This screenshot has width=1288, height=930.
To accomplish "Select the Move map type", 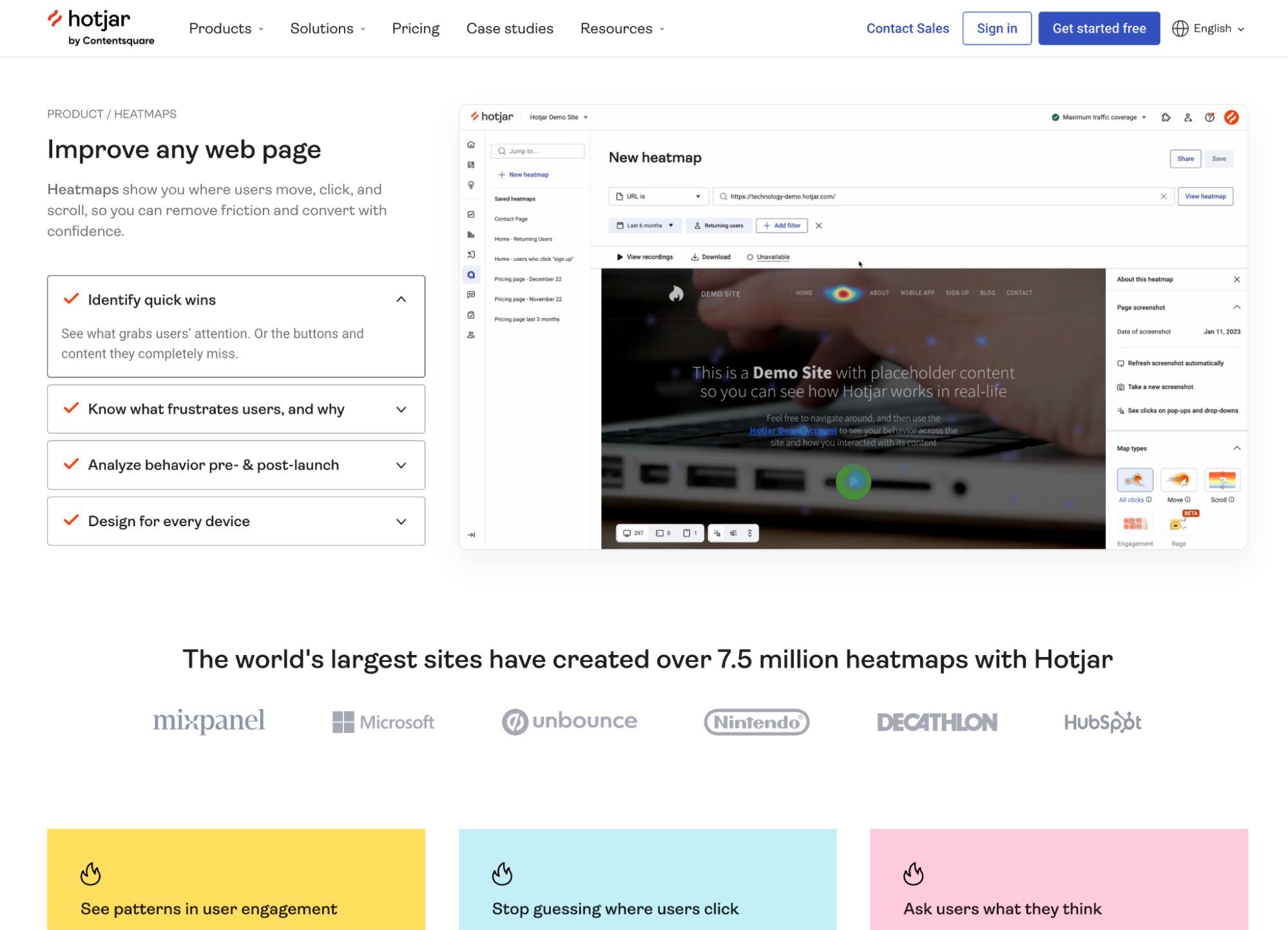I will pos(1178,485).
